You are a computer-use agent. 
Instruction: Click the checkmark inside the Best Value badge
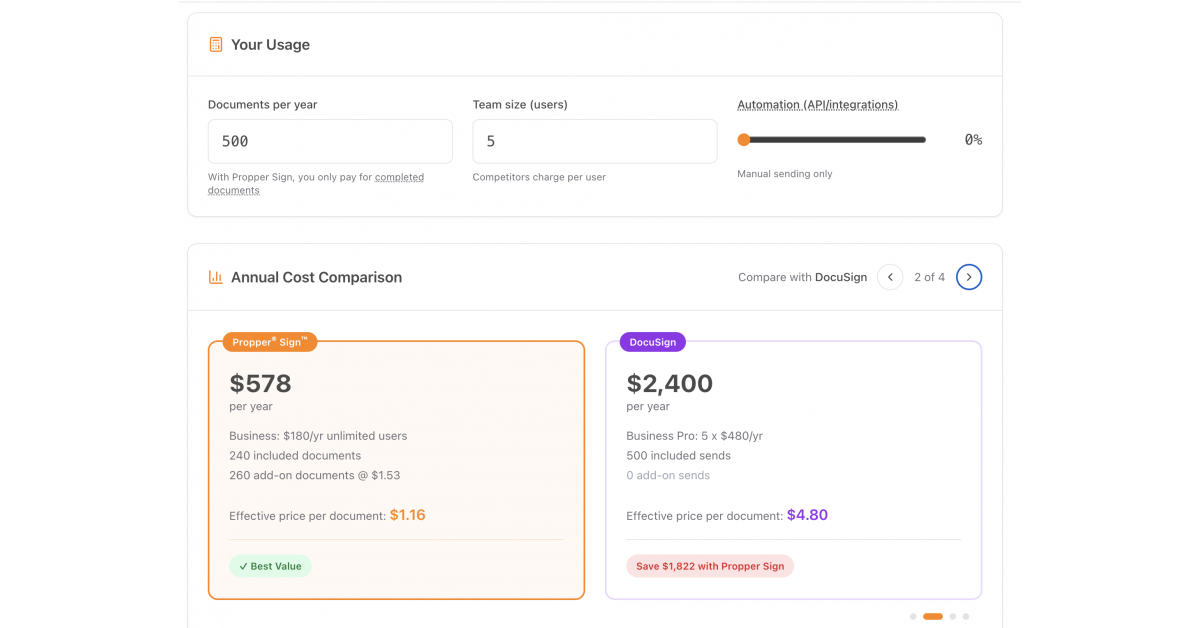click(x=243, y=566)
